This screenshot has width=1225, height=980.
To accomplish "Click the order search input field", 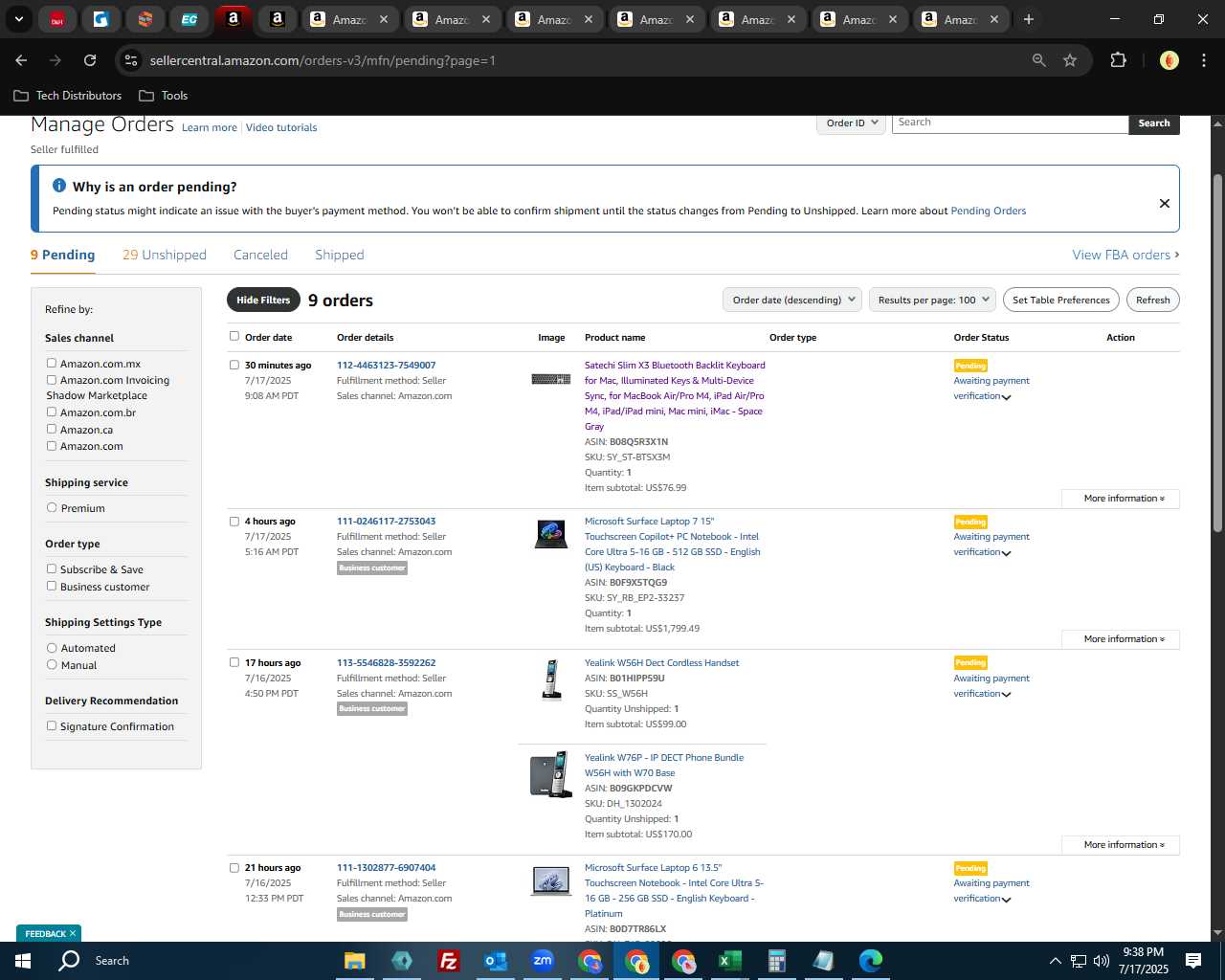I will (x=1010, y=123).
